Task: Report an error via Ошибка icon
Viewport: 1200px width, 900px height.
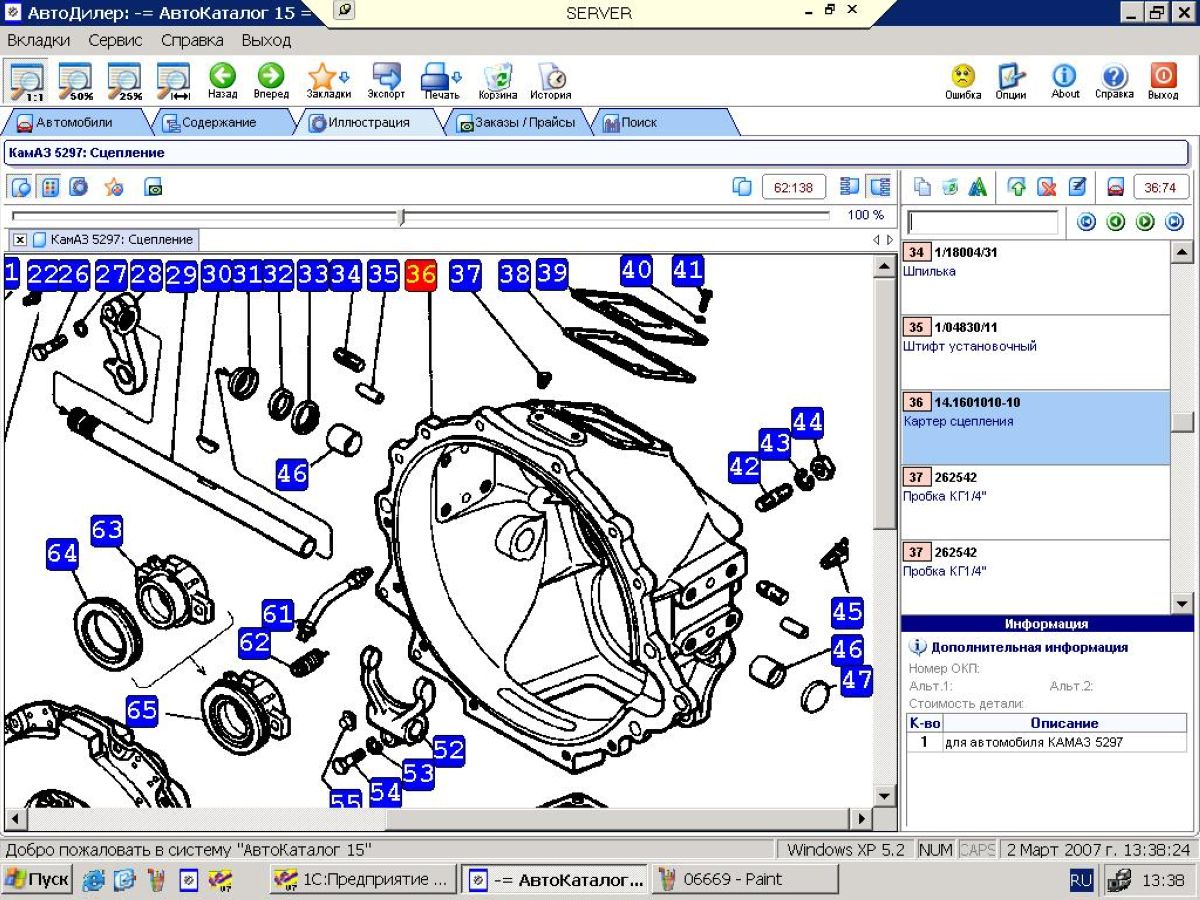Action: [963, 81]
